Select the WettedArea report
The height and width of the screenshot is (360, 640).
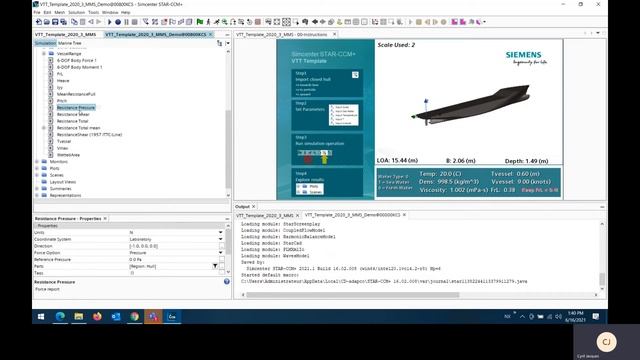point(68,155)
